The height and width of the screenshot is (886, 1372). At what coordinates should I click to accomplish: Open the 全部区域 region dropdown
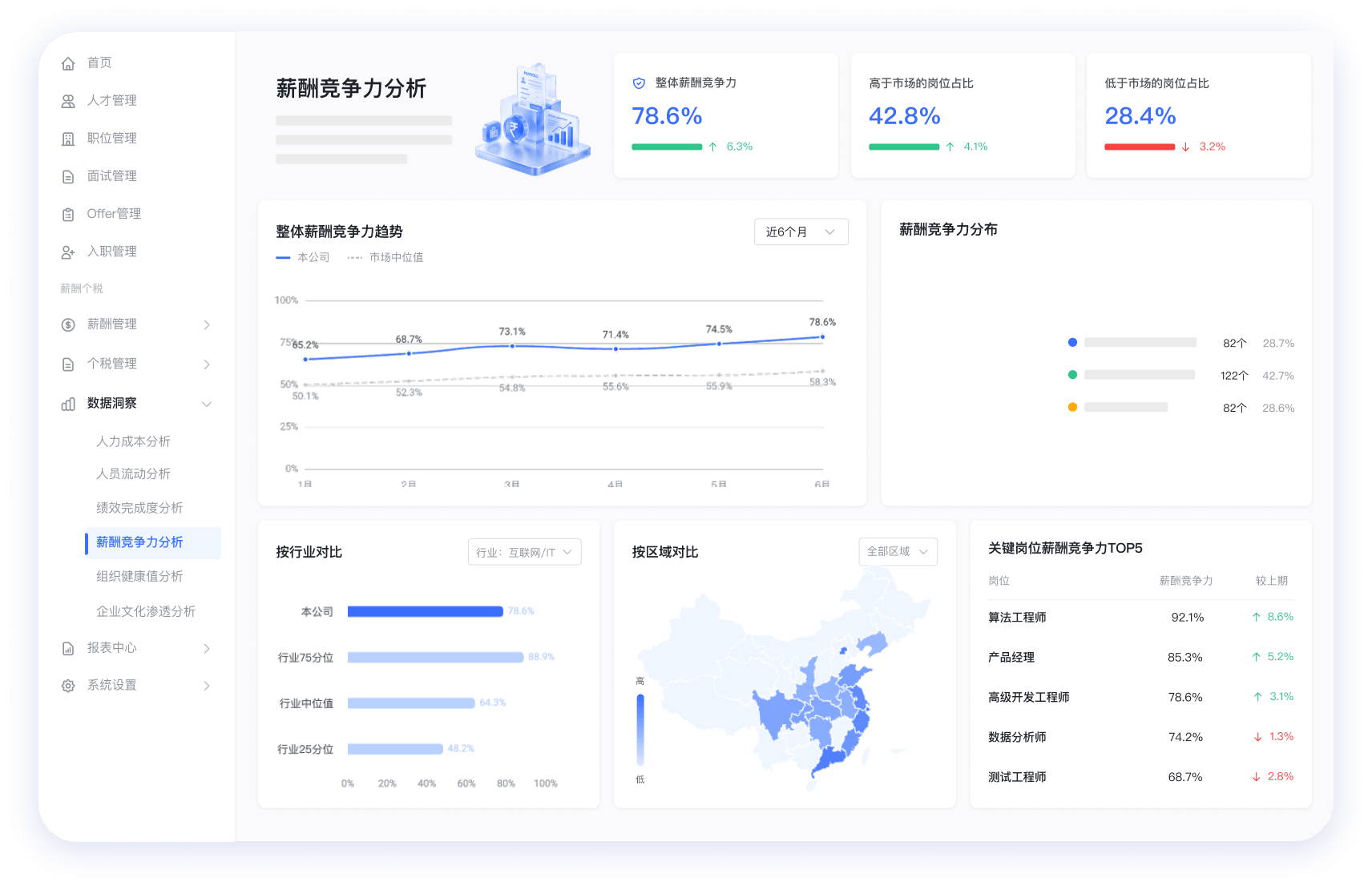[x=898, y=551]
